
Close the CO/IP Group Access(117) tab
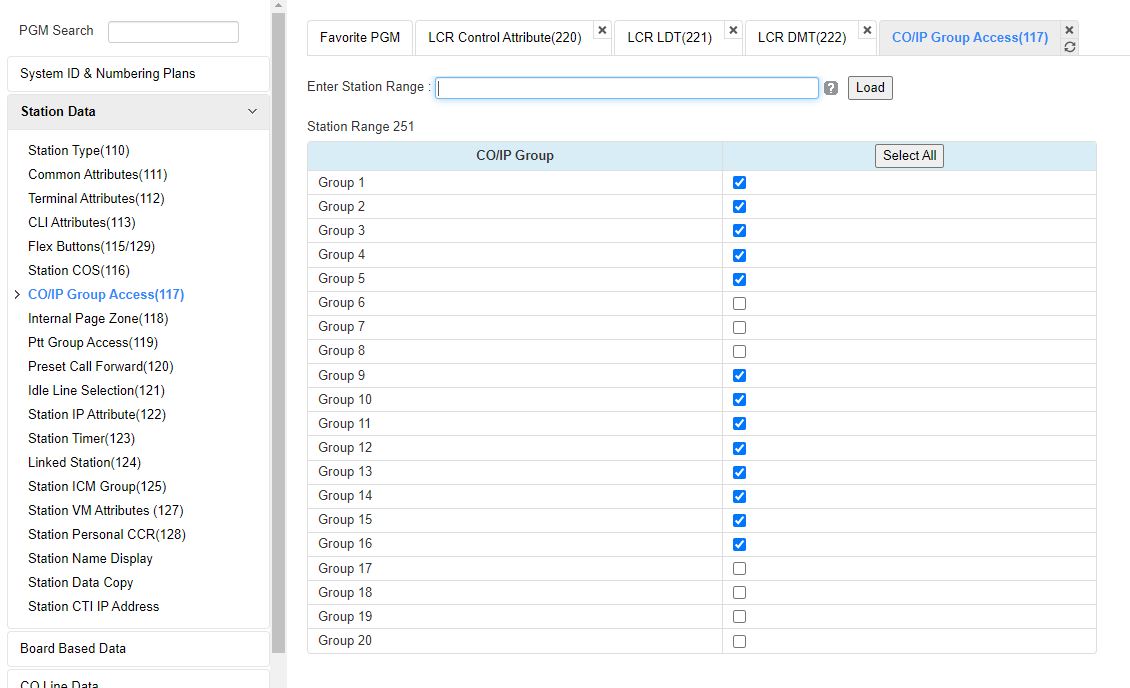pos(1070,30)
